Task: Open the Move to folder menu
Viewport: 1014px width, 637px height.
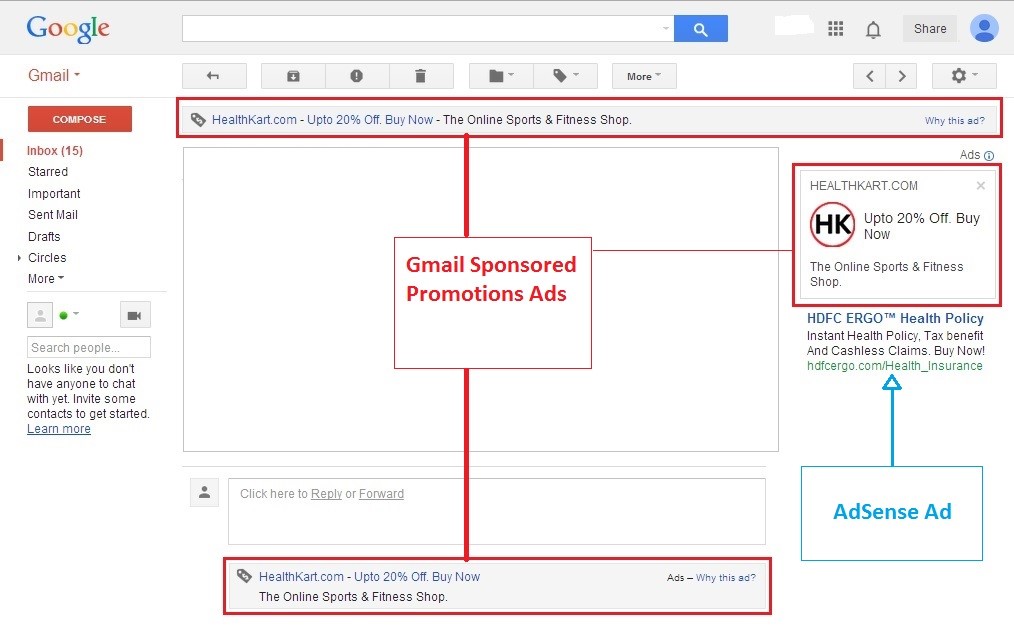Action: 501,76
